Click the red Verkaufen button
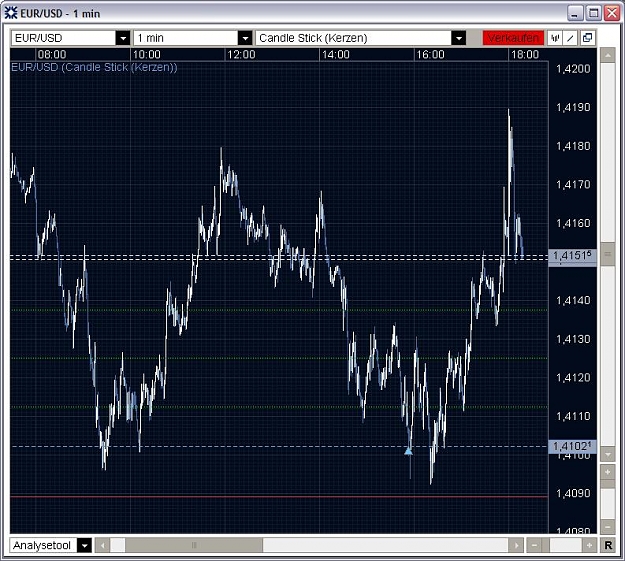 click(513, 38)
